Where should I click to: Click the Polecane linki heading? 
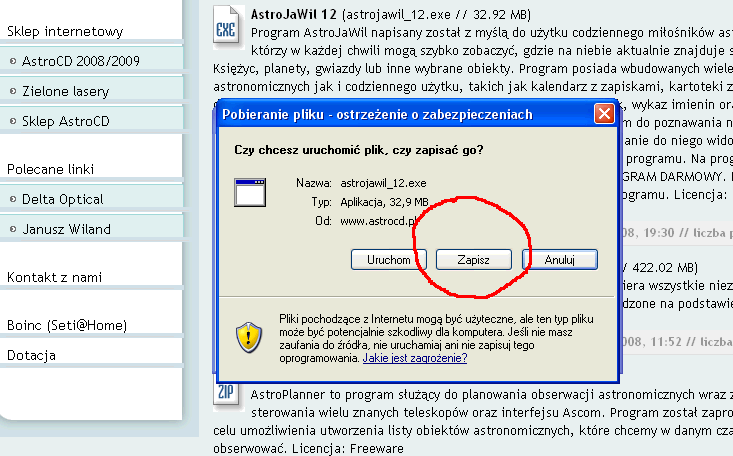(50, 169)
